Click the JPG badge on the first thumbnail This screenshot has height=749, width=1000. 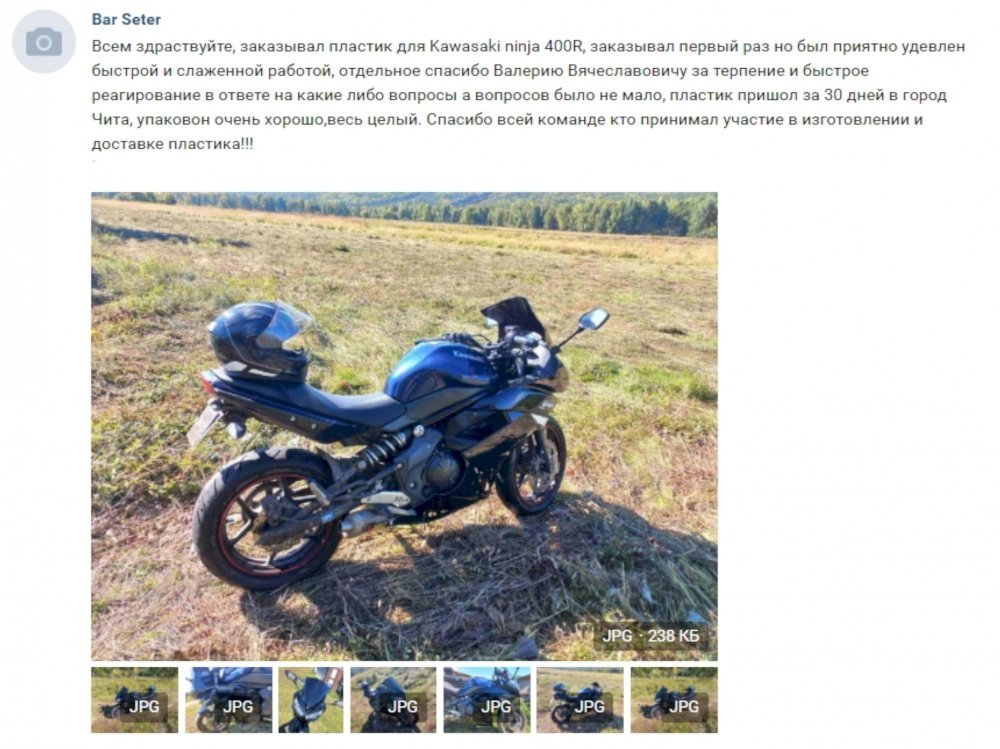click(143, 706)
